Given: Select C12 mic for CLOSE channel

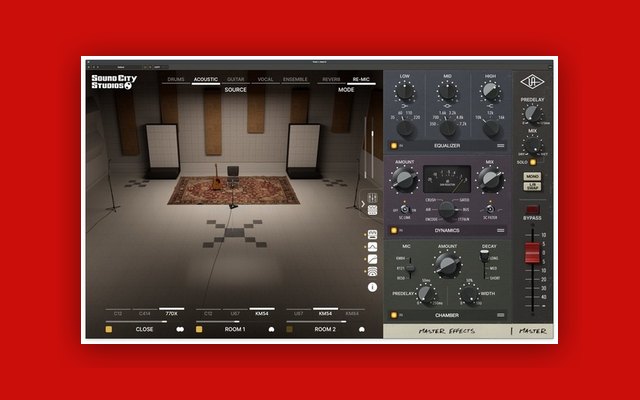Looking at the screenshot, I should 118,313.
